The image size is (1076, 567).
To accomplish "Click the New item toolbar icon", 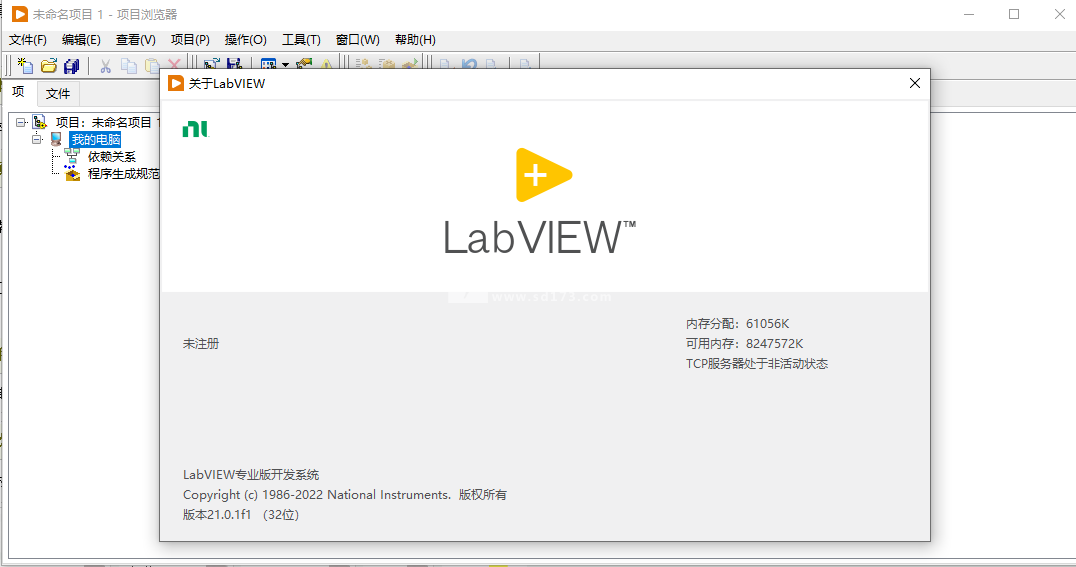I will tap(25, 65).
